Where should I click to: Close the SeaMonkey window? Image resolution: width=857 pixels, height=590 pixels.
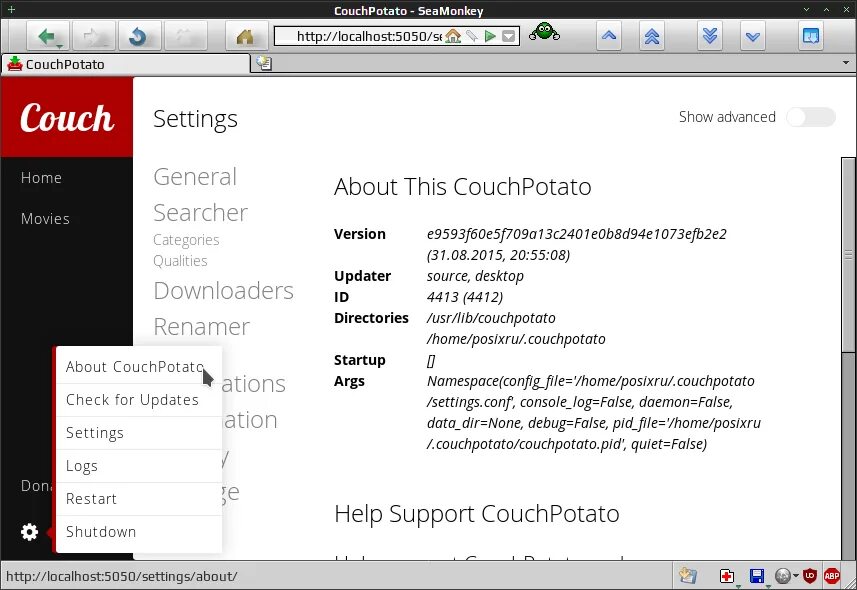coord(846,10)
